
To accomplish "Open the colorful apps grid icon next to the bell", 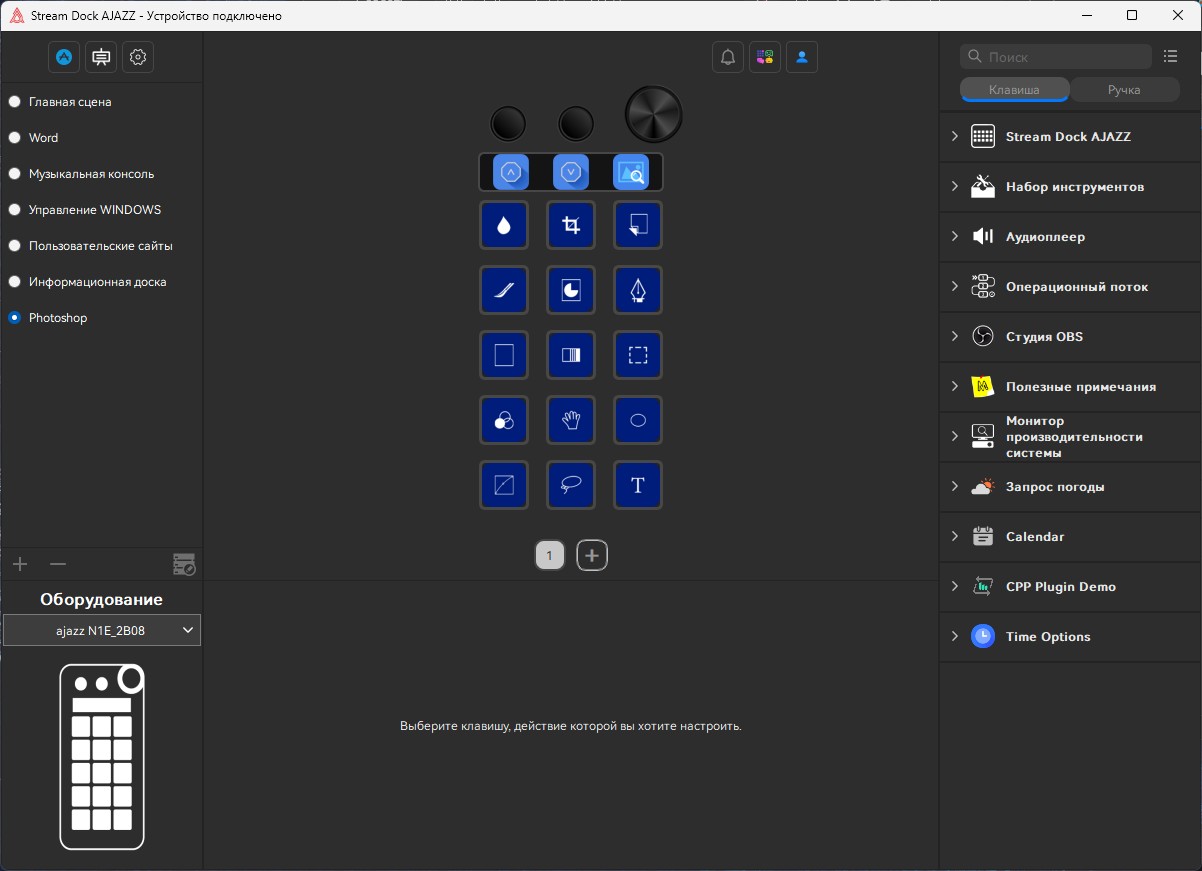I will 765,57.
